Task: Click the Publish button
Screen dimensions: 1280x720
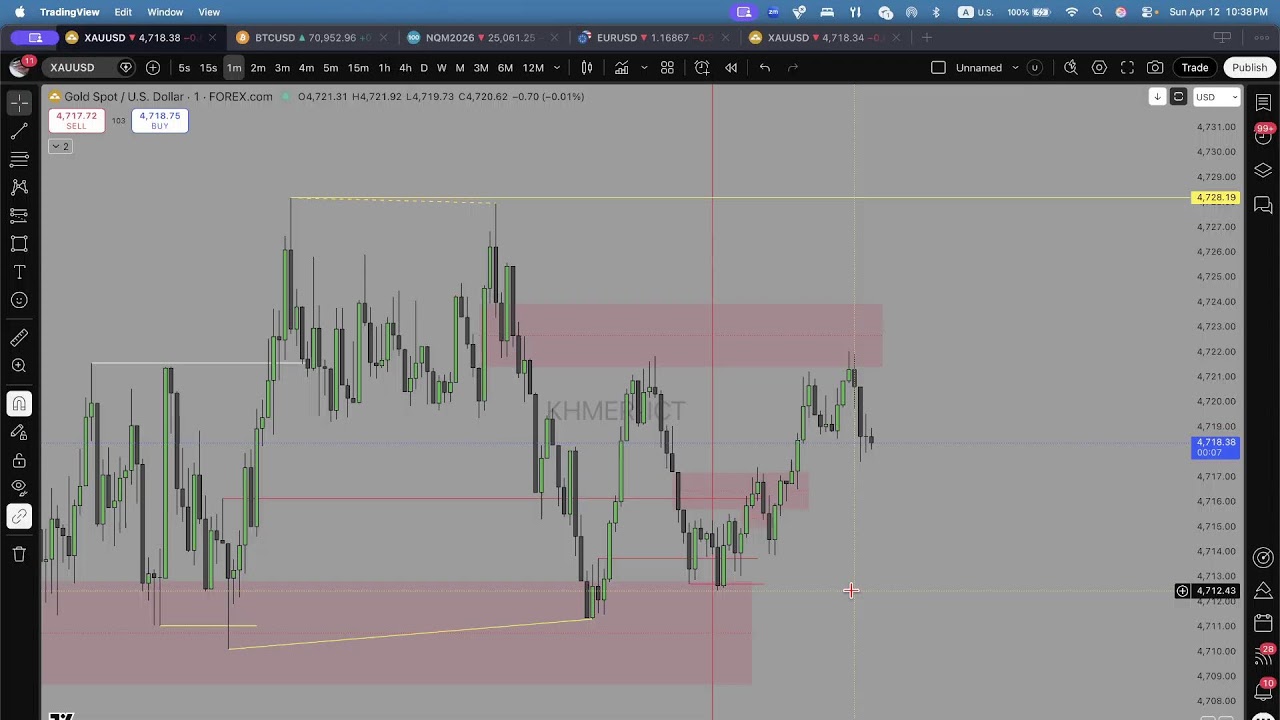Action: [1249, 67]
